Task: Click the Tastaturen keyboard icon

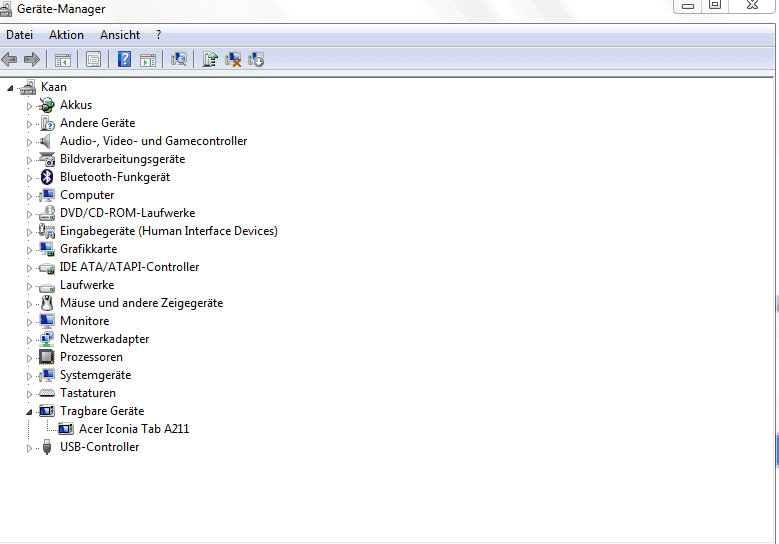Action: tap(47, 393)
